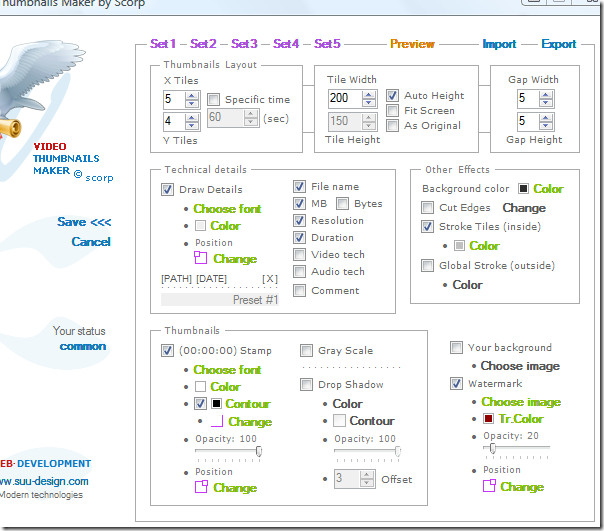Adjust watermark Opacity slider handle

click(492, 448)
